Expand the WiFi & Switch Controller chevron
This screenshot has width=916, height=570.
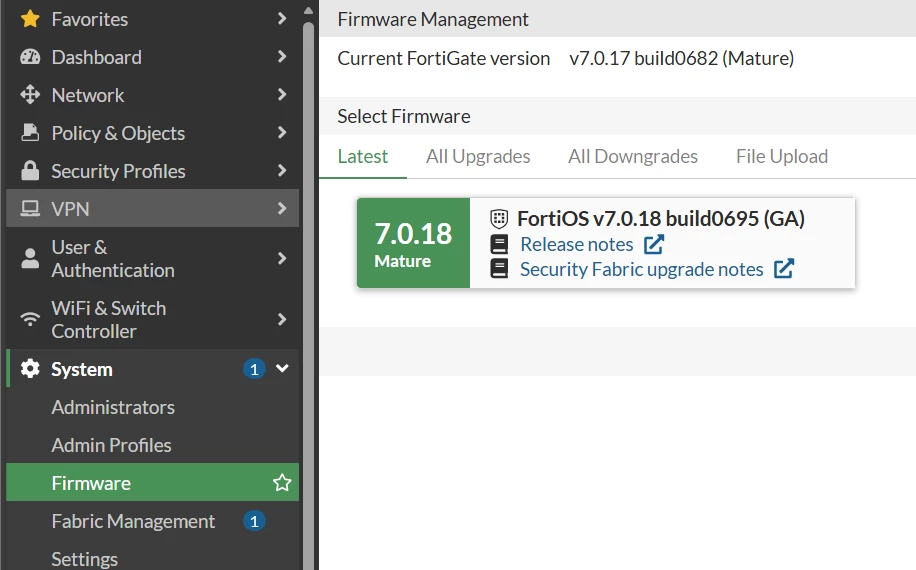pos(282,319)
